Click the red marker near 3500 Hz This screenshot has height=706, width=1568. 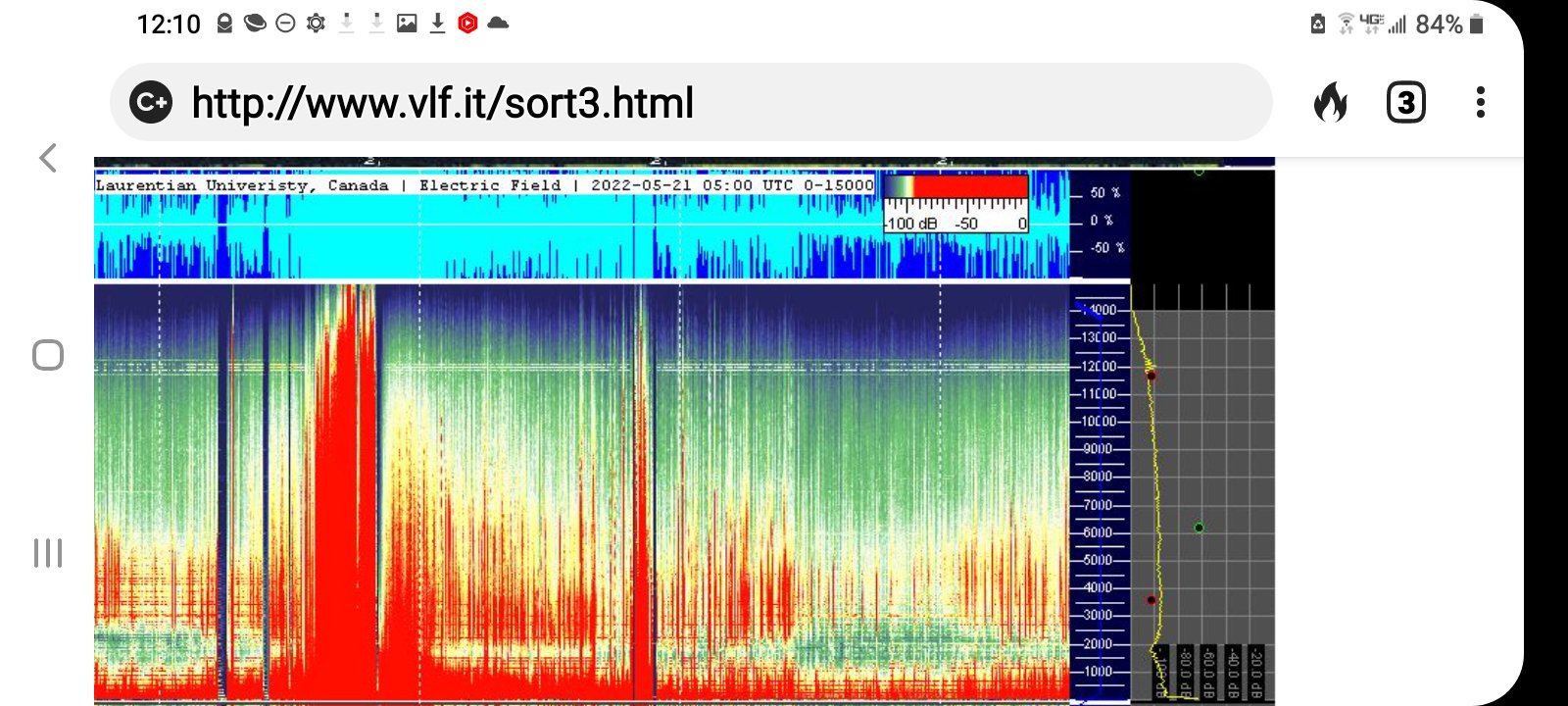pyautogui.click(x=1151, y=600)
